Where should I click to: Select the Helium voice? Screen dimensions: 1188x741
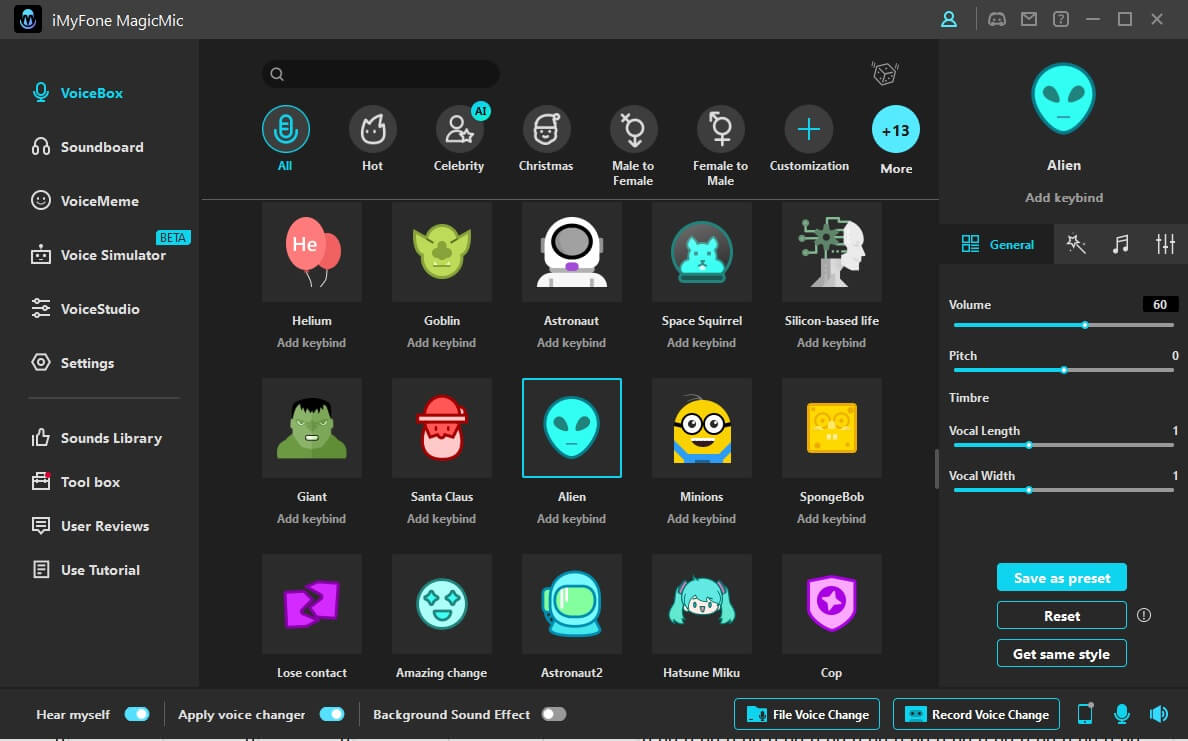point(311,252)
